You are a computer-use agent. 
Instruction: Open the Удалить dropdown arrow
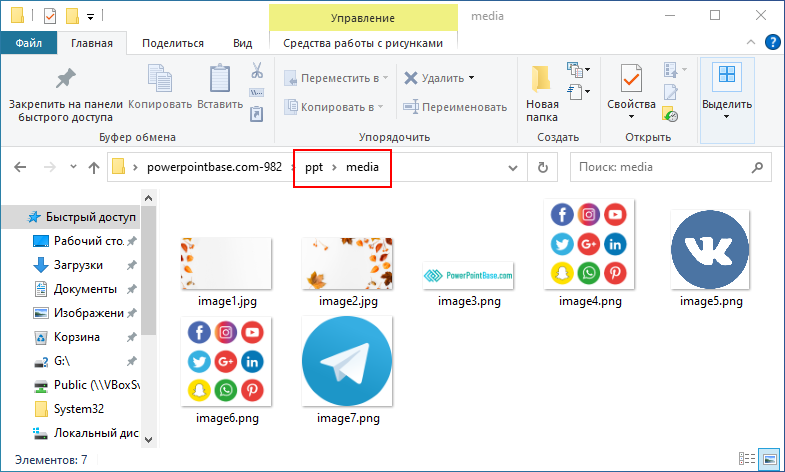point(472,78)
